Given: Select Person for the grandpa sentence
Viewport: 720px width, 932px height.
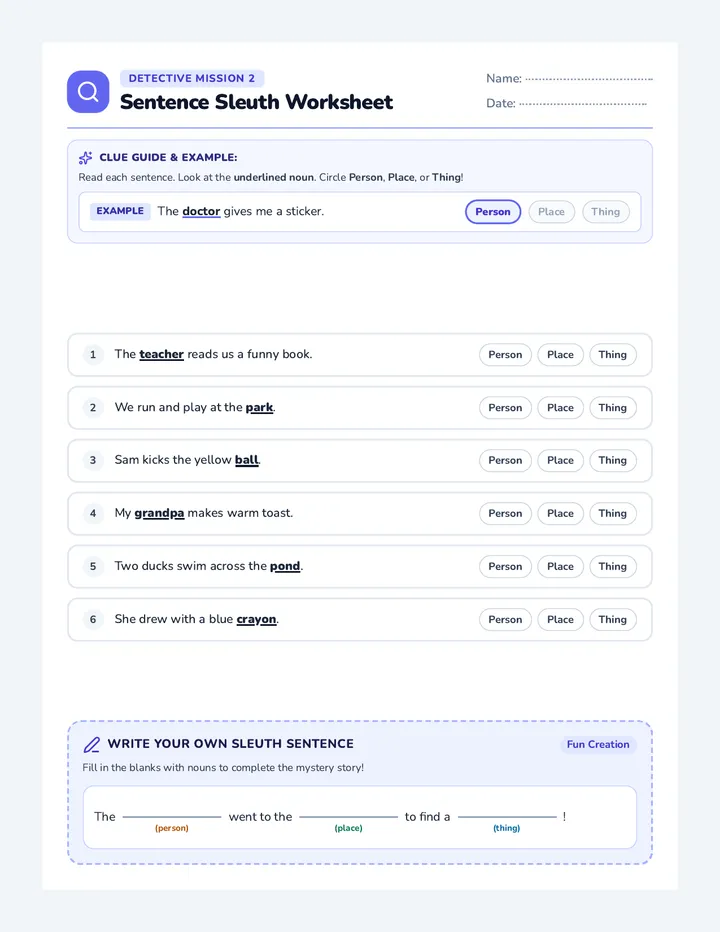Looking at the screenshot, I should tap(505, 514).
